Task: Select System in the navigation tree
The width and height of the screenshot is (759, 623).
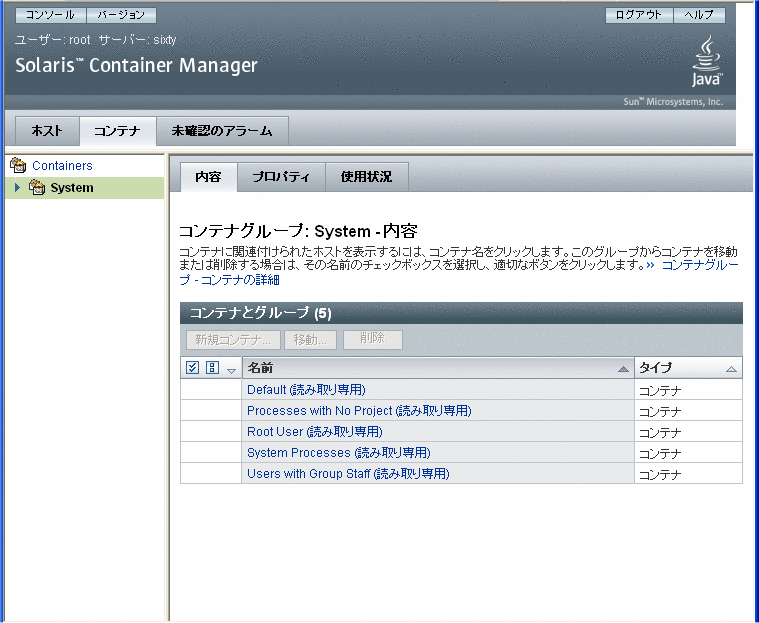Action: point(72,187)
